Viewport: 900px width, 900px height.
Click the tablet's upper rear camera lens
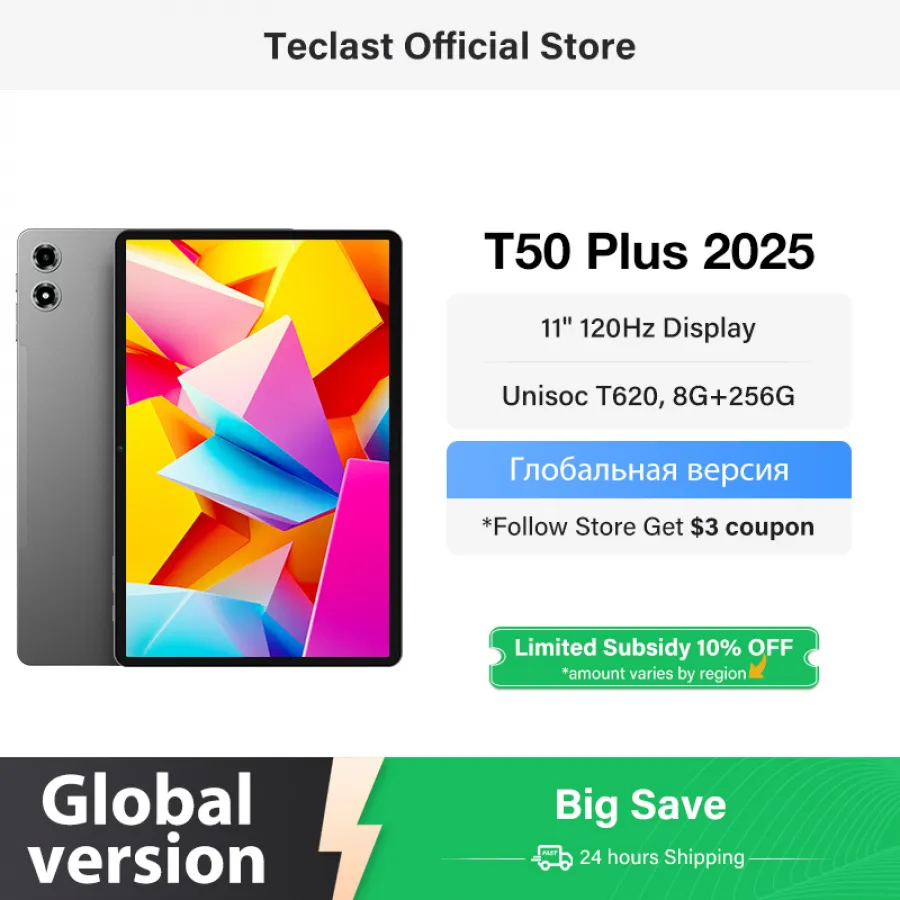[x=46, y=257]
